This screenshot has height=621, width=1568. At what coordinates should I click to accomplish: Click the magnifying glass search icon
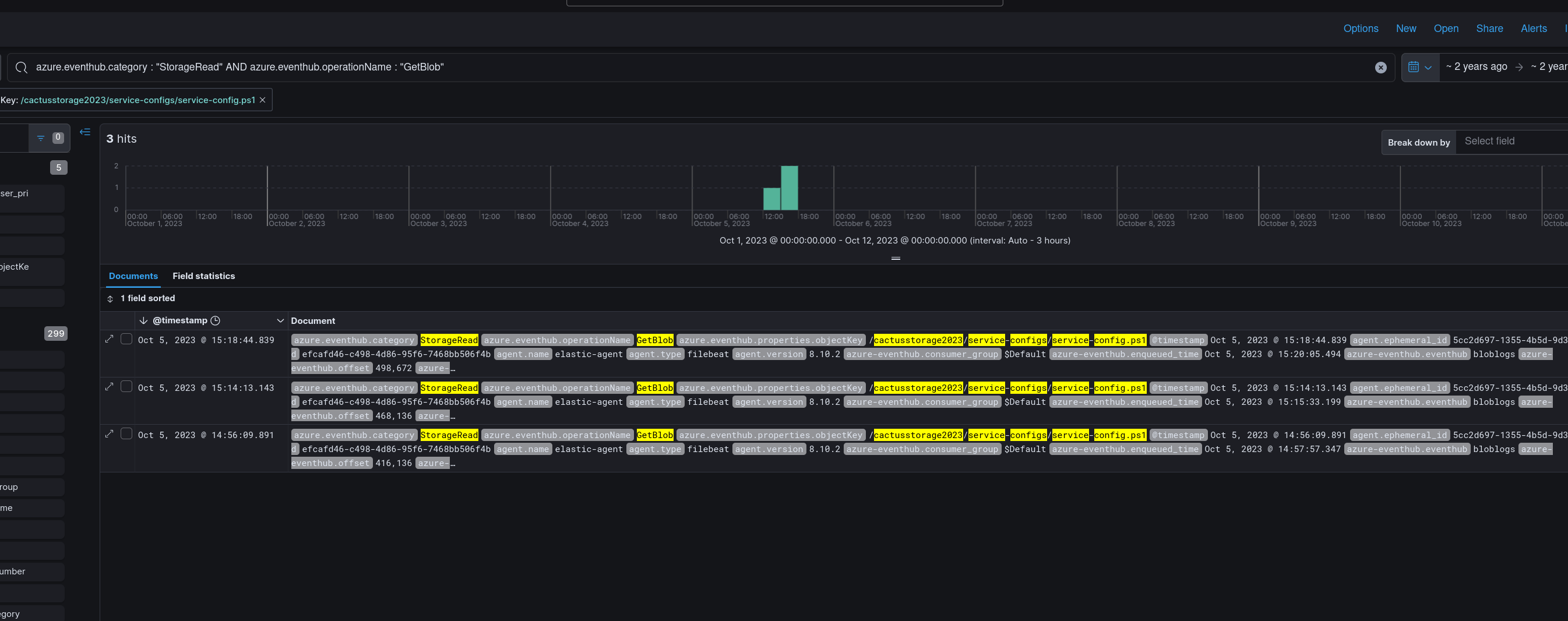22,68
